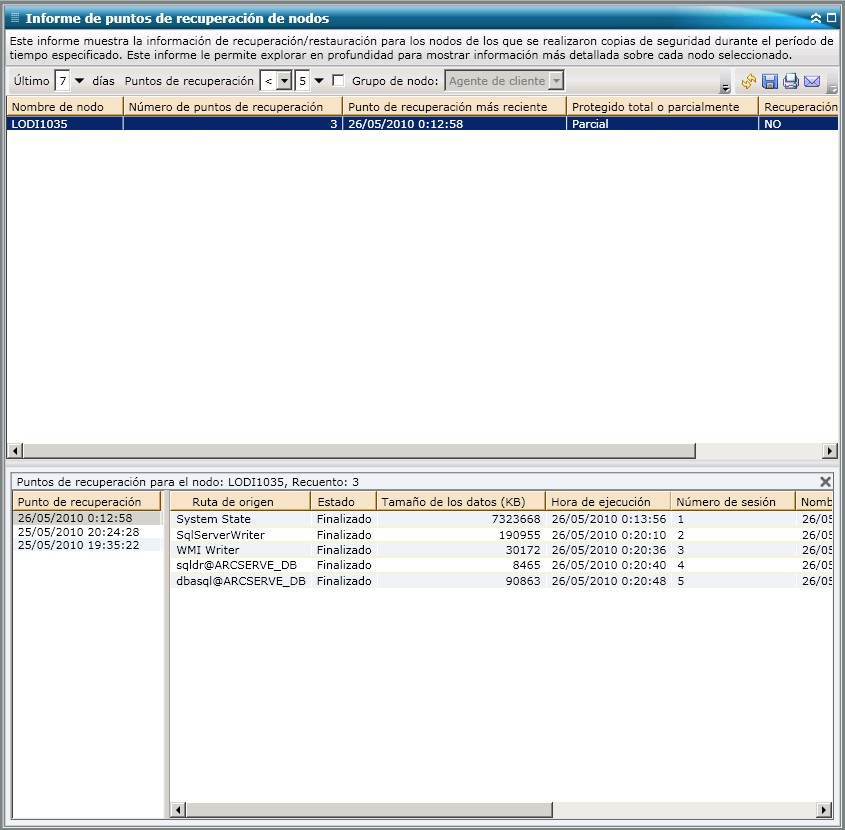Click the detail table horizontal scrollbar thumb
This screenshot has height=830, width=845.
tap(369, 809)
